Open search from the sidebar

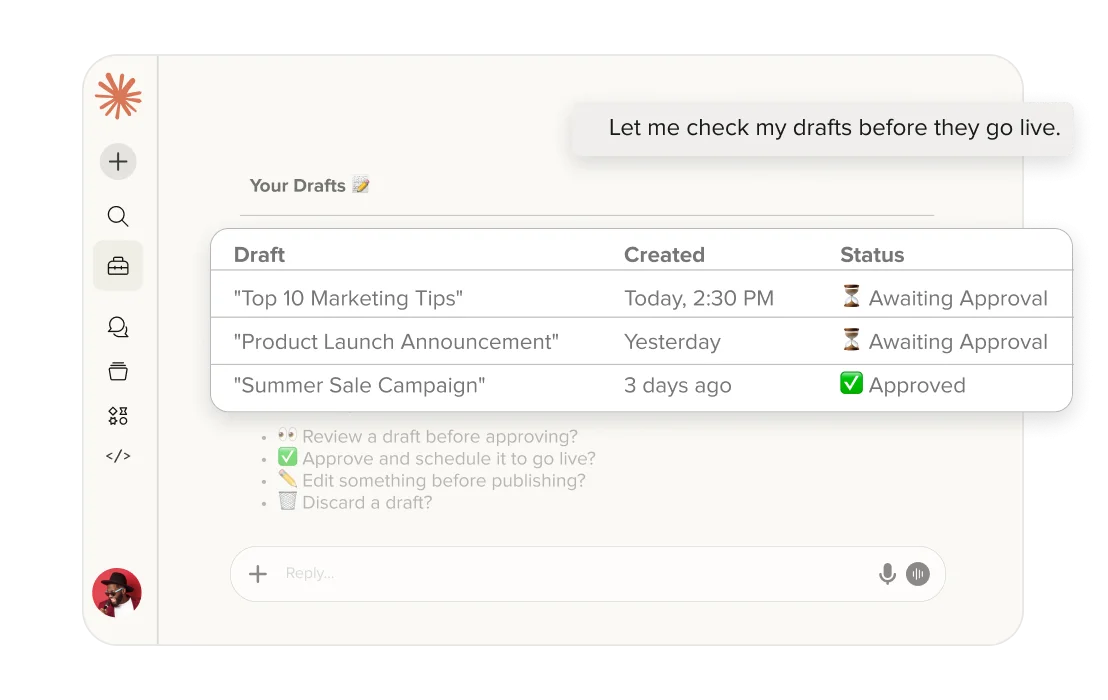[x=118, y=216]
